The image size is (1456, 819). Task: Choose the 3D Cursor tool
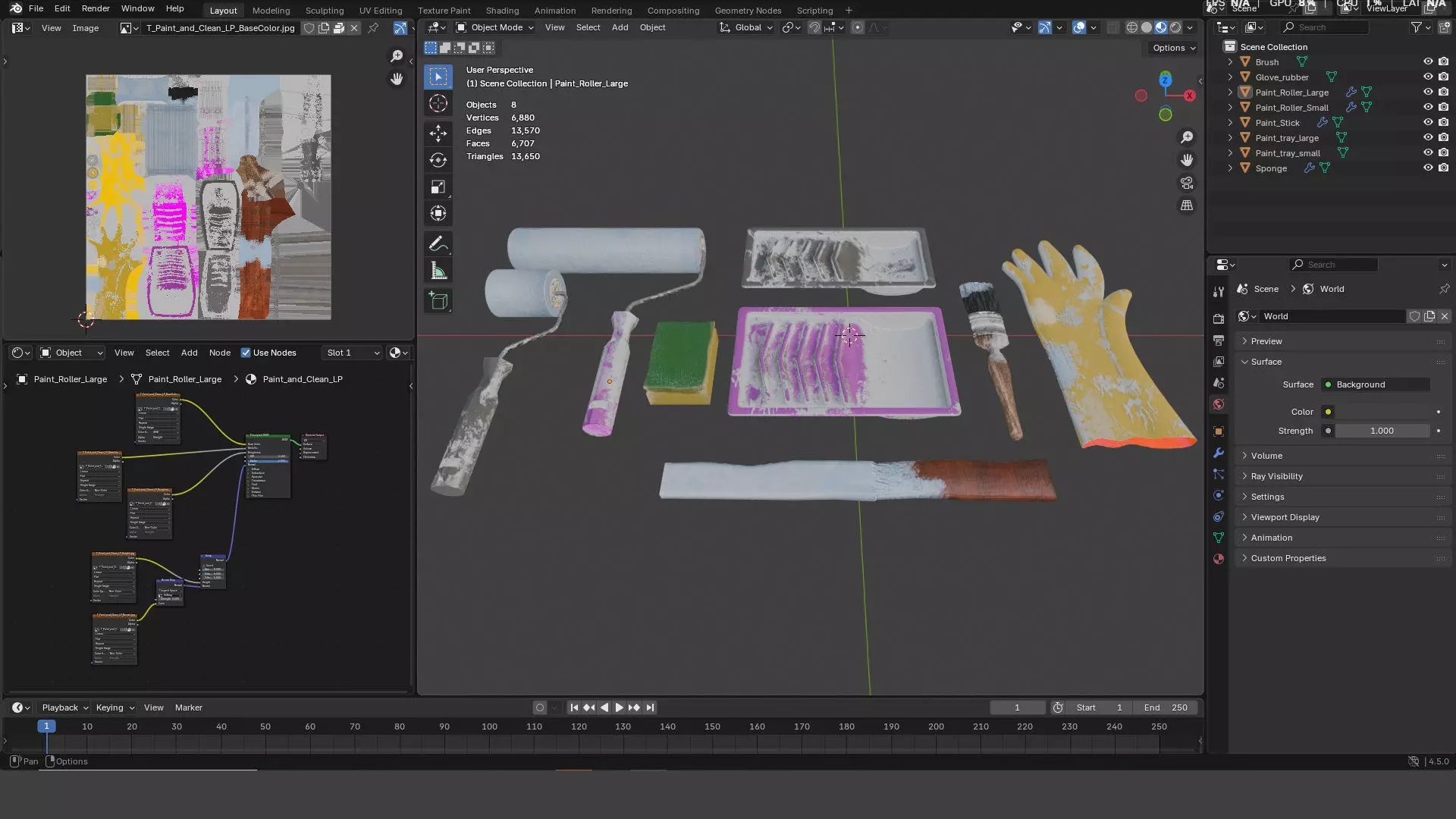coord(438,104)
